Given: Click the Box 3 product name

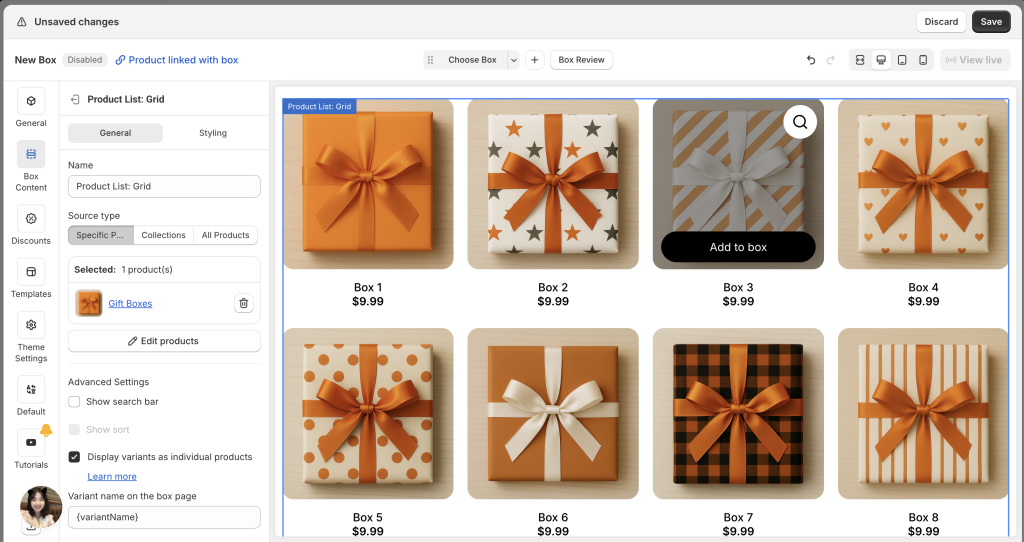Looking at the screenshot, I should pyautogui.click(x=738, y=287).
